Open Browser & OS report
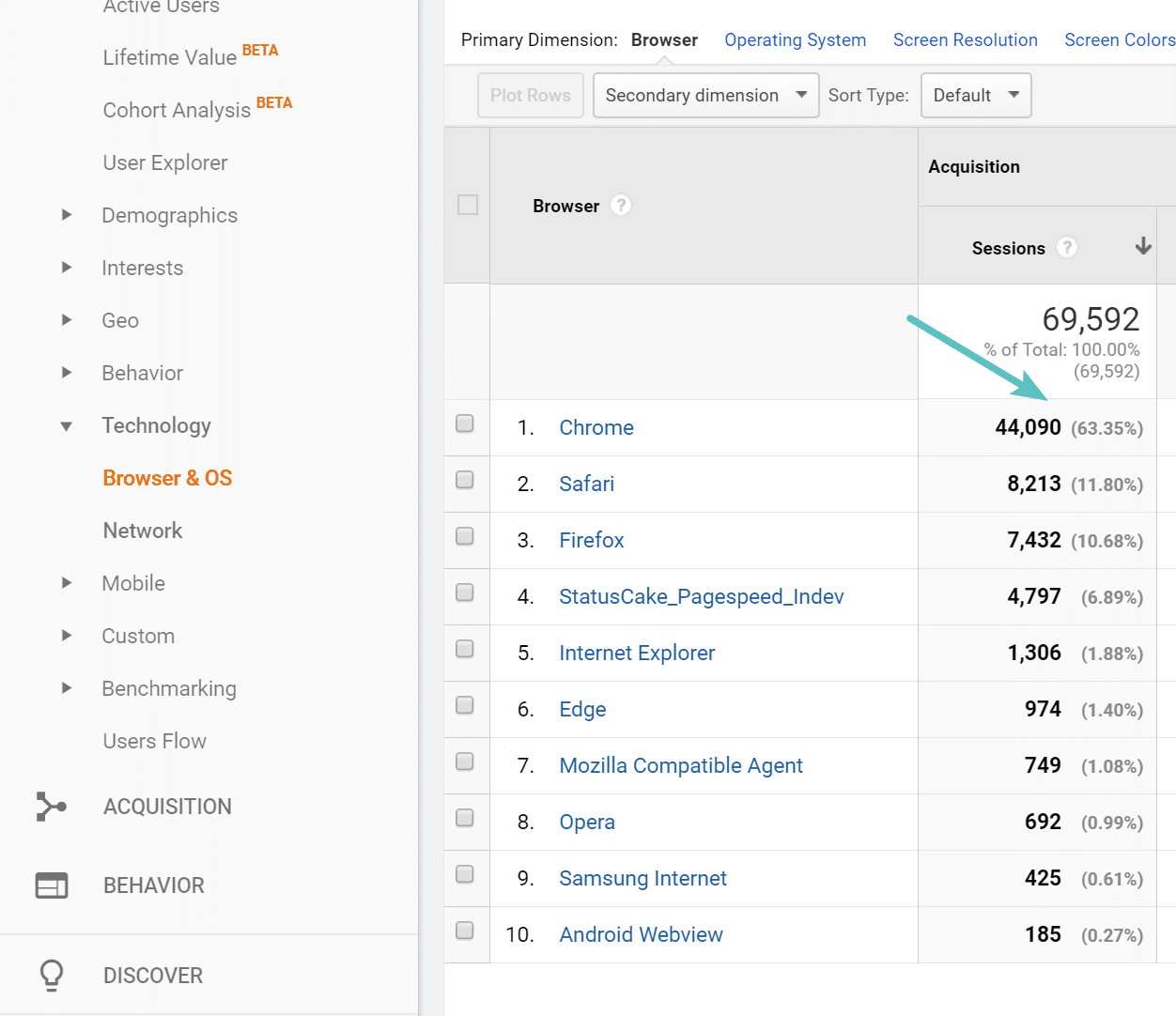 click(167, 478)
